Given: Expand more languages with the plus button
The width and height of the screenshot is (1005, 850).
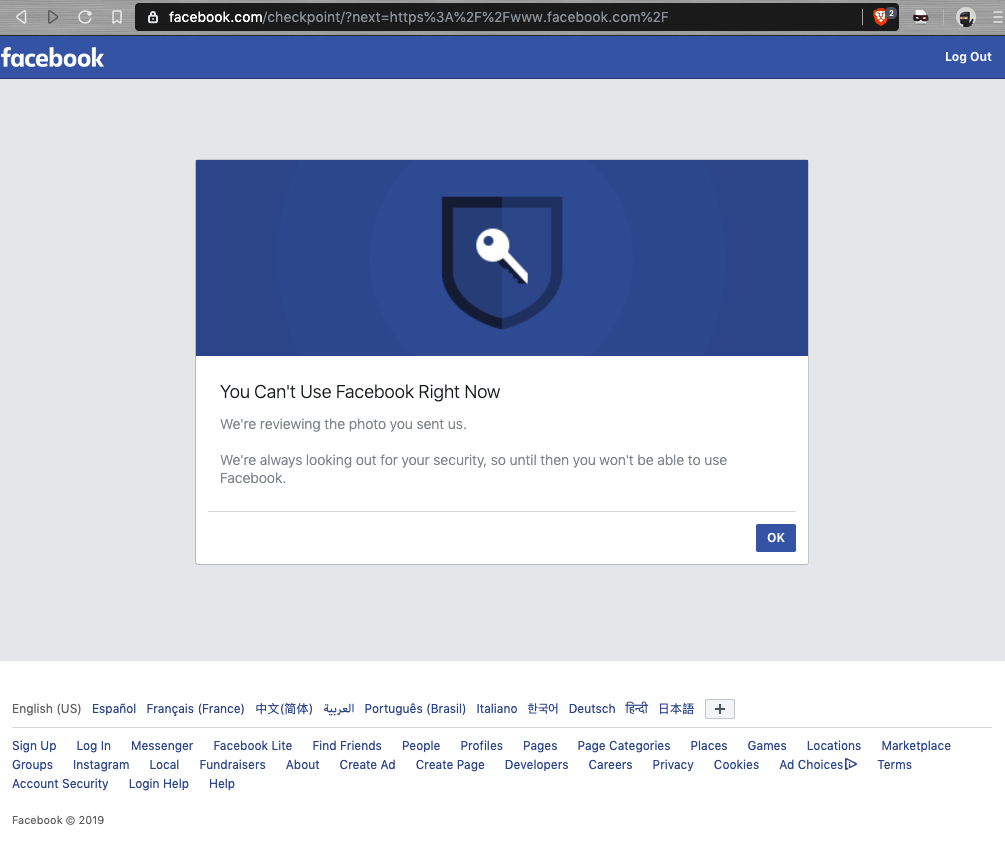Looking at the screenshot, I should 719,709.
